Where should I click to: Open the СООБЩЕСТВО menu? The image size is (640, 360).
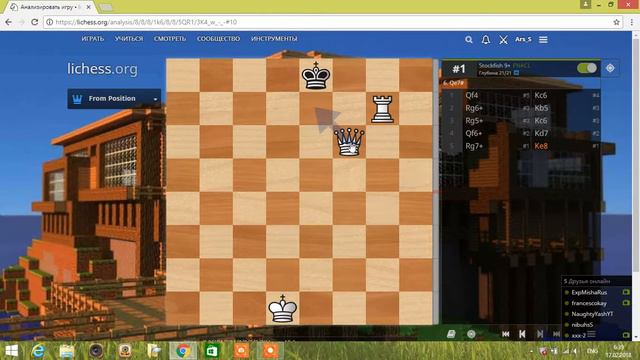point(218,39)
